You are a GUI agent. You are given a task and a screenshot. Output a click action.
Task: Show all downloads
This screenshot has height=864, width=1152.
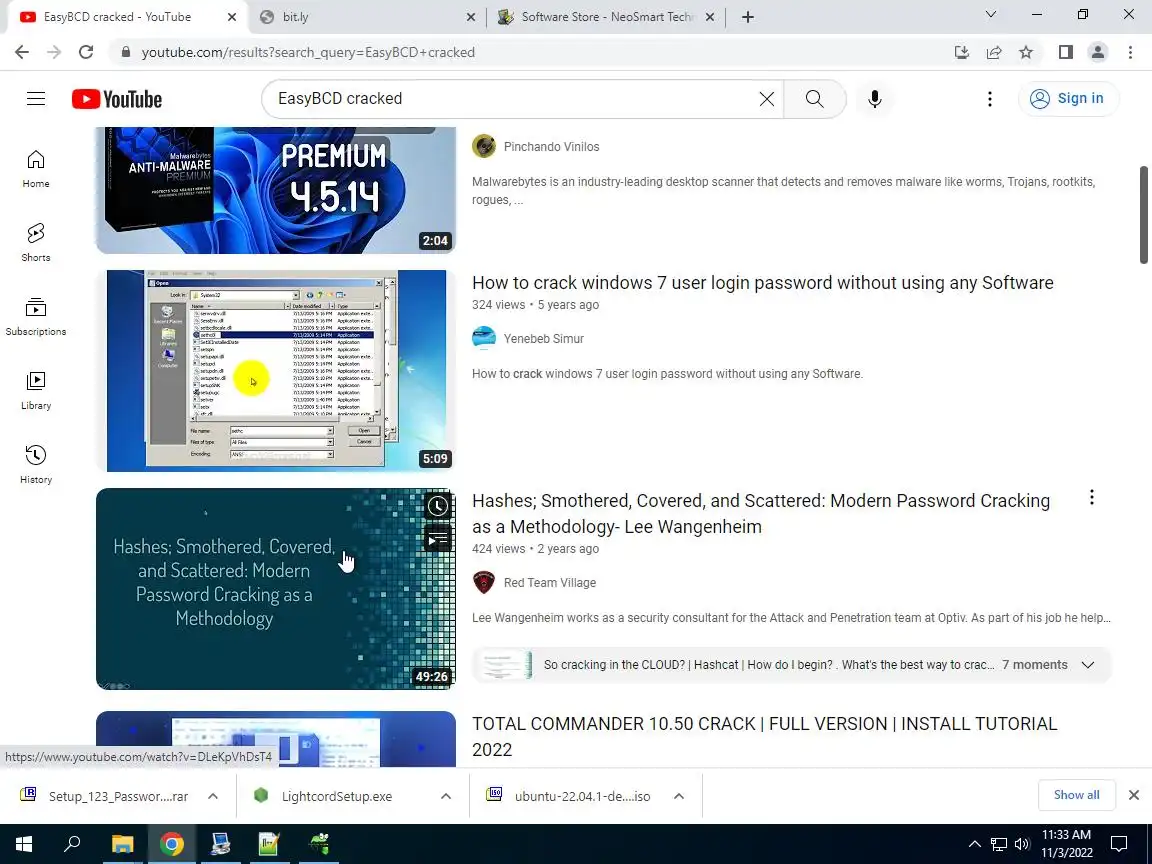(x=1076, y=795)
